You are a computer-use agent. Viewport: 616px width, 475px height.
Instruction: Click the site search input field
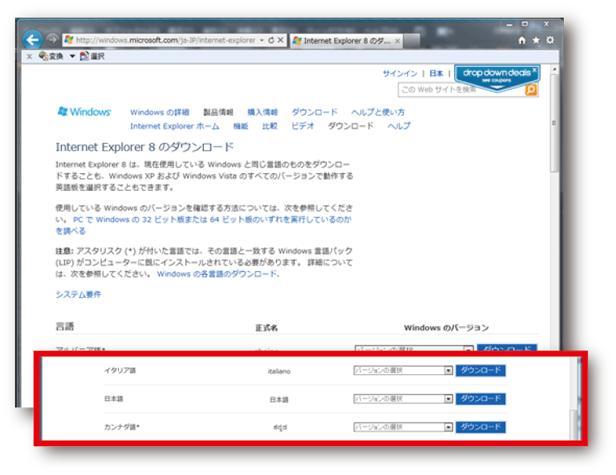[462, 90]
